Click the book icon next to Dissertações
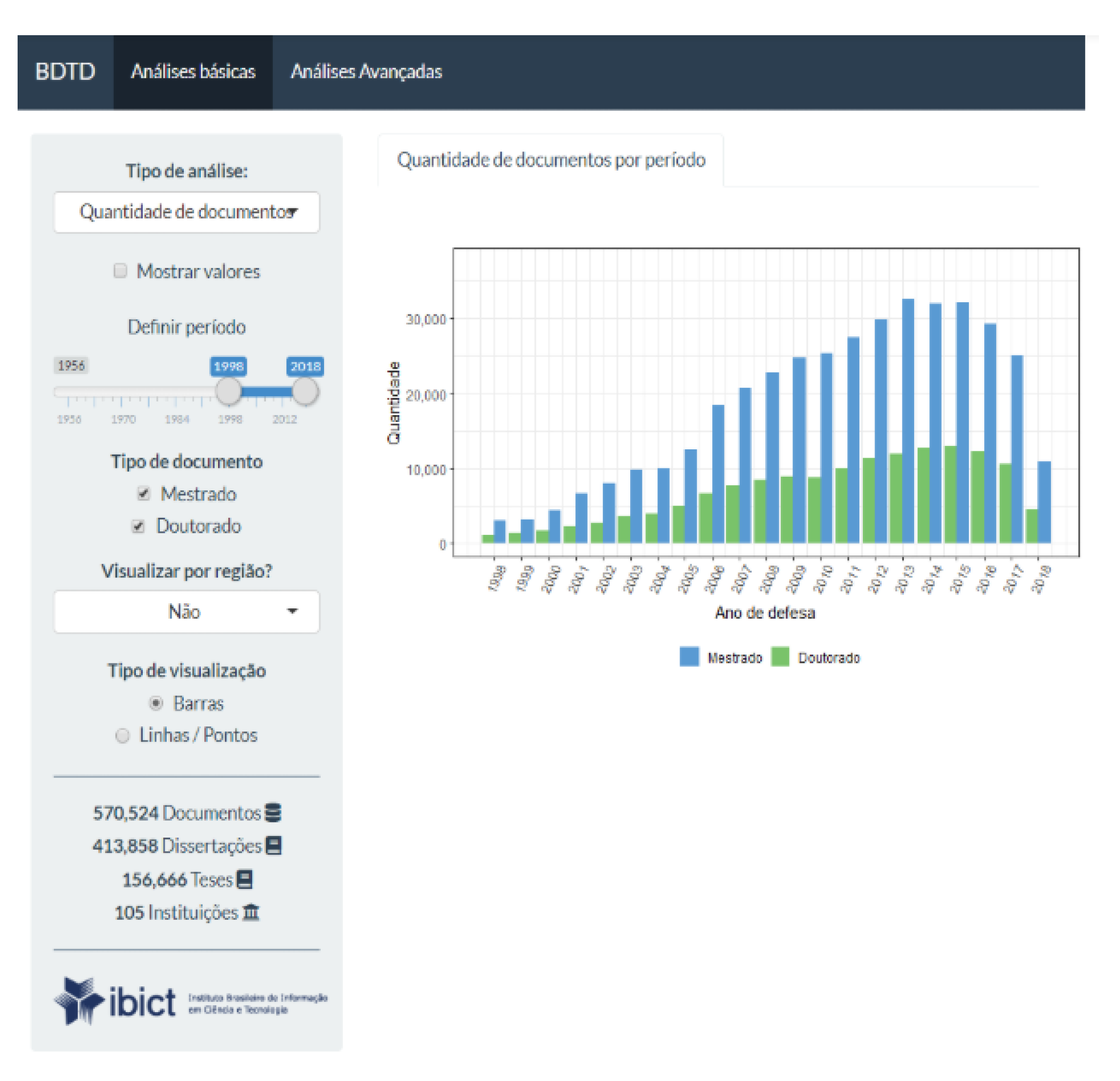The image size is (1120, 1081). (274, 846)
